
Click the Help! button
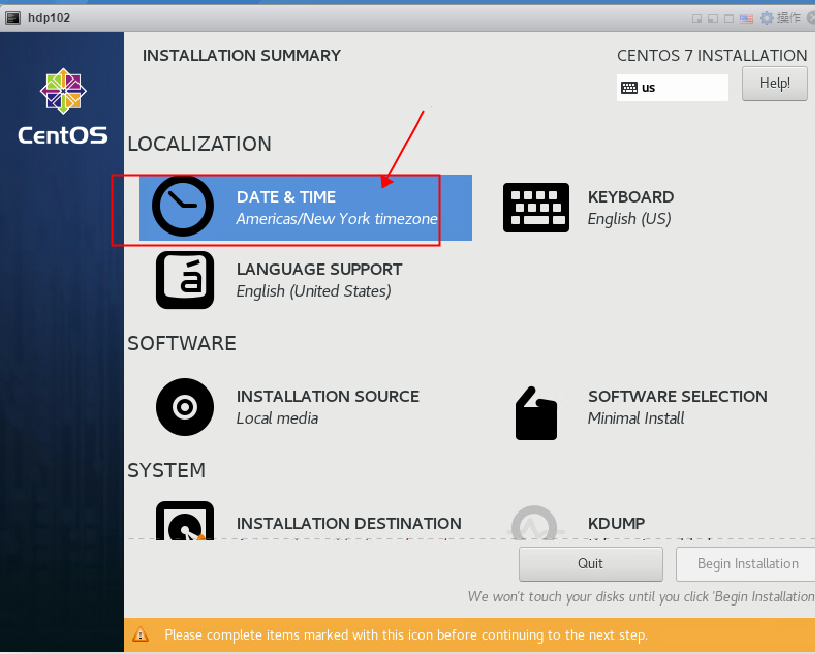(774, 83)
